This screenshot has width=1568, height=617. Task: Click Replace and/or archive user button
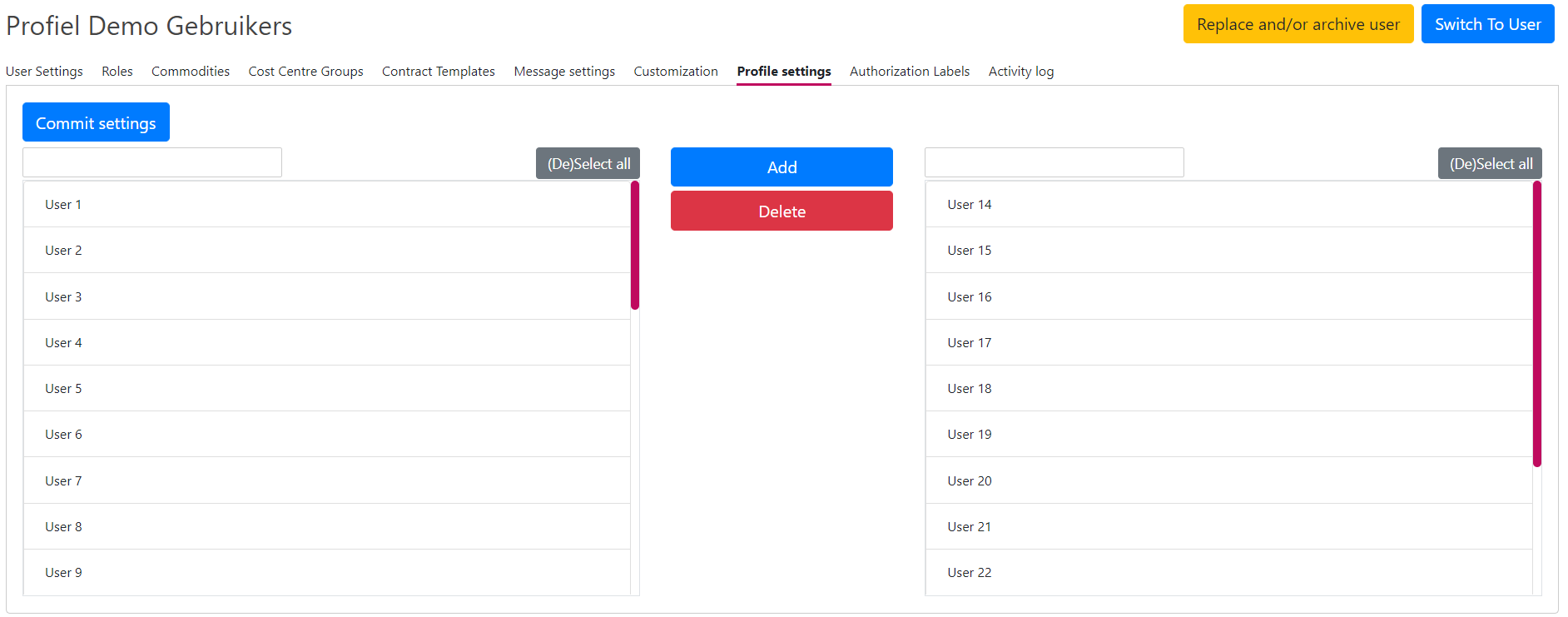tap(1298, 24)
